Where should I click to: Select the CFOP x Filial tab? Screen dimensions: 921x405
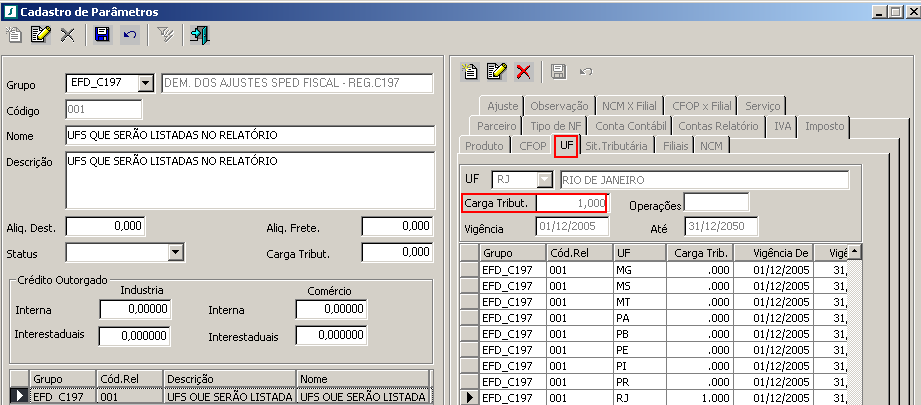pyautogui.click(x=701, y=105)
